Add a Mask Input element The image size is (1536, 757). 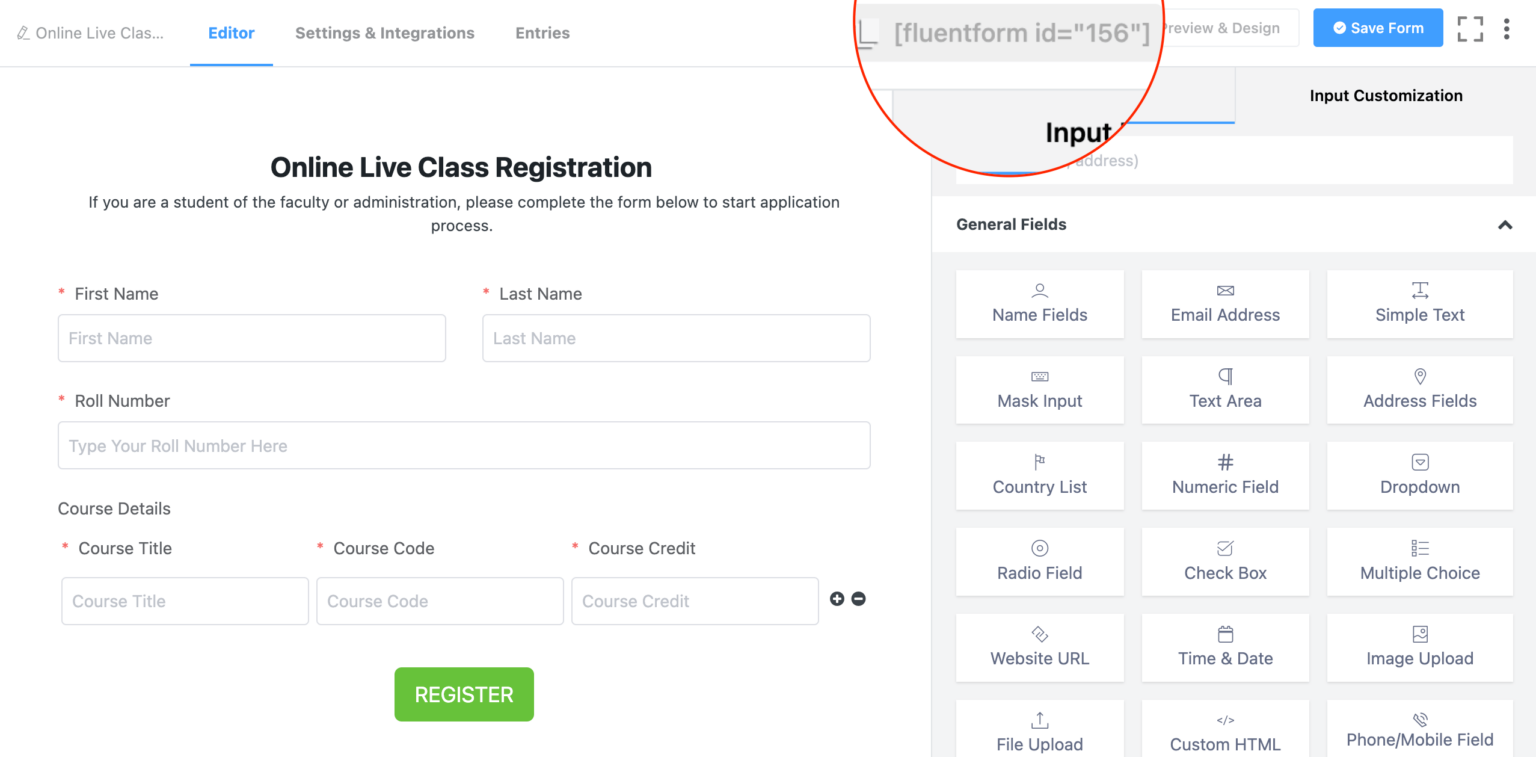1040,390
